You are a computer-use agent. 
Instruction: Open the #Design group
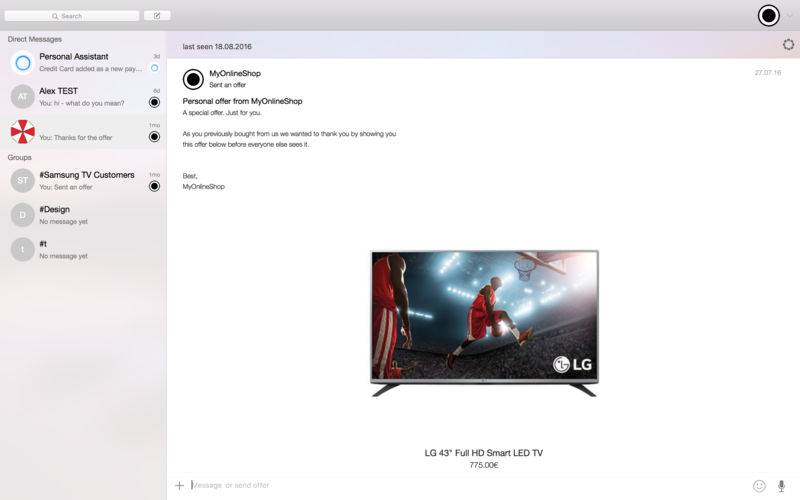tap(83, 215)
